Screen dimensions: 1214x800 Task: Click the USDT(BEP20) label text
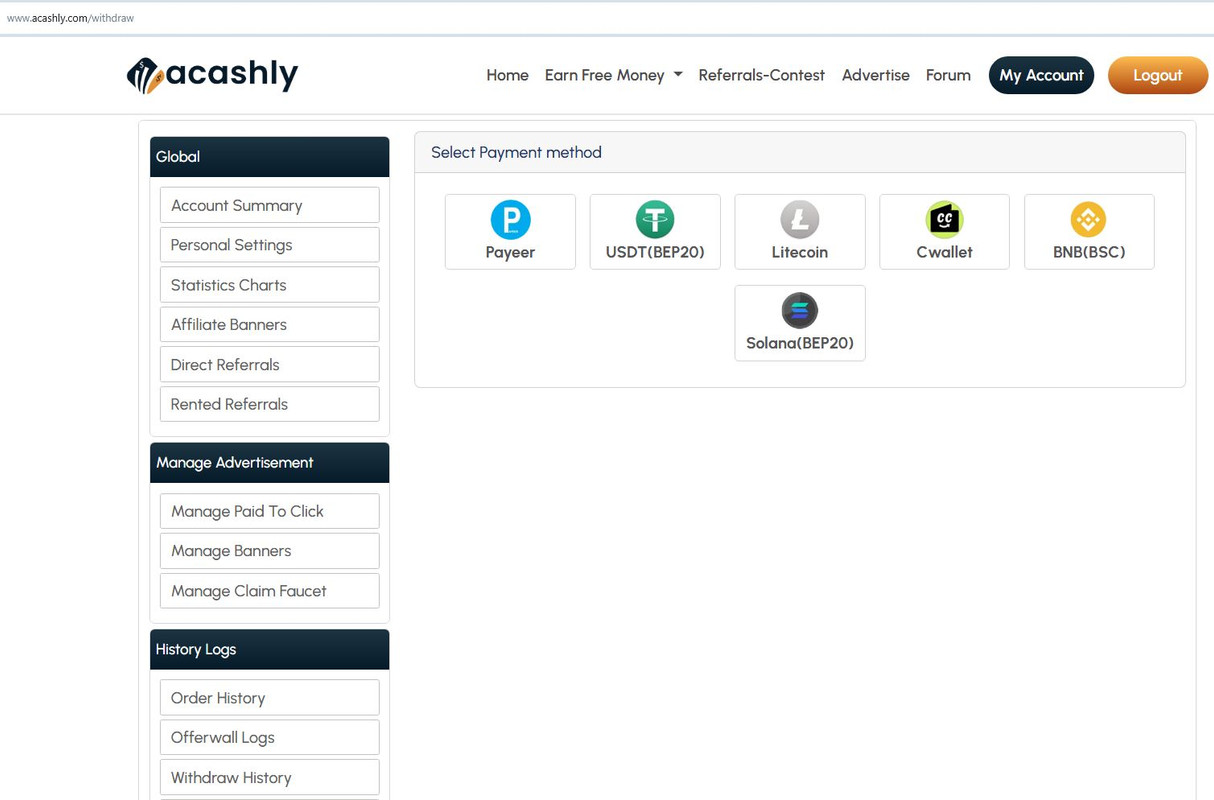pyautogui.click(x=655, y=252)
